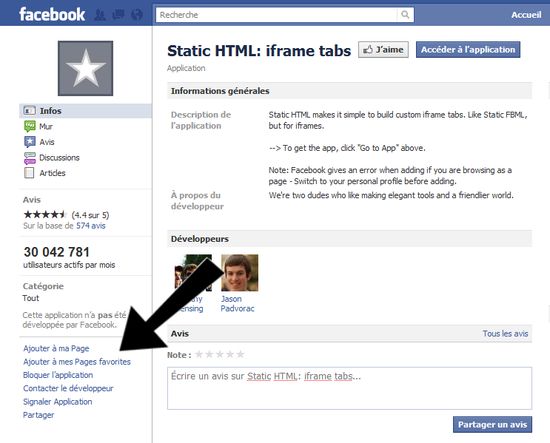The height and width of the screenshot is (443, 550).
Task: Click the Avis star icon in sidebar
Action: (x=30, y=142)
